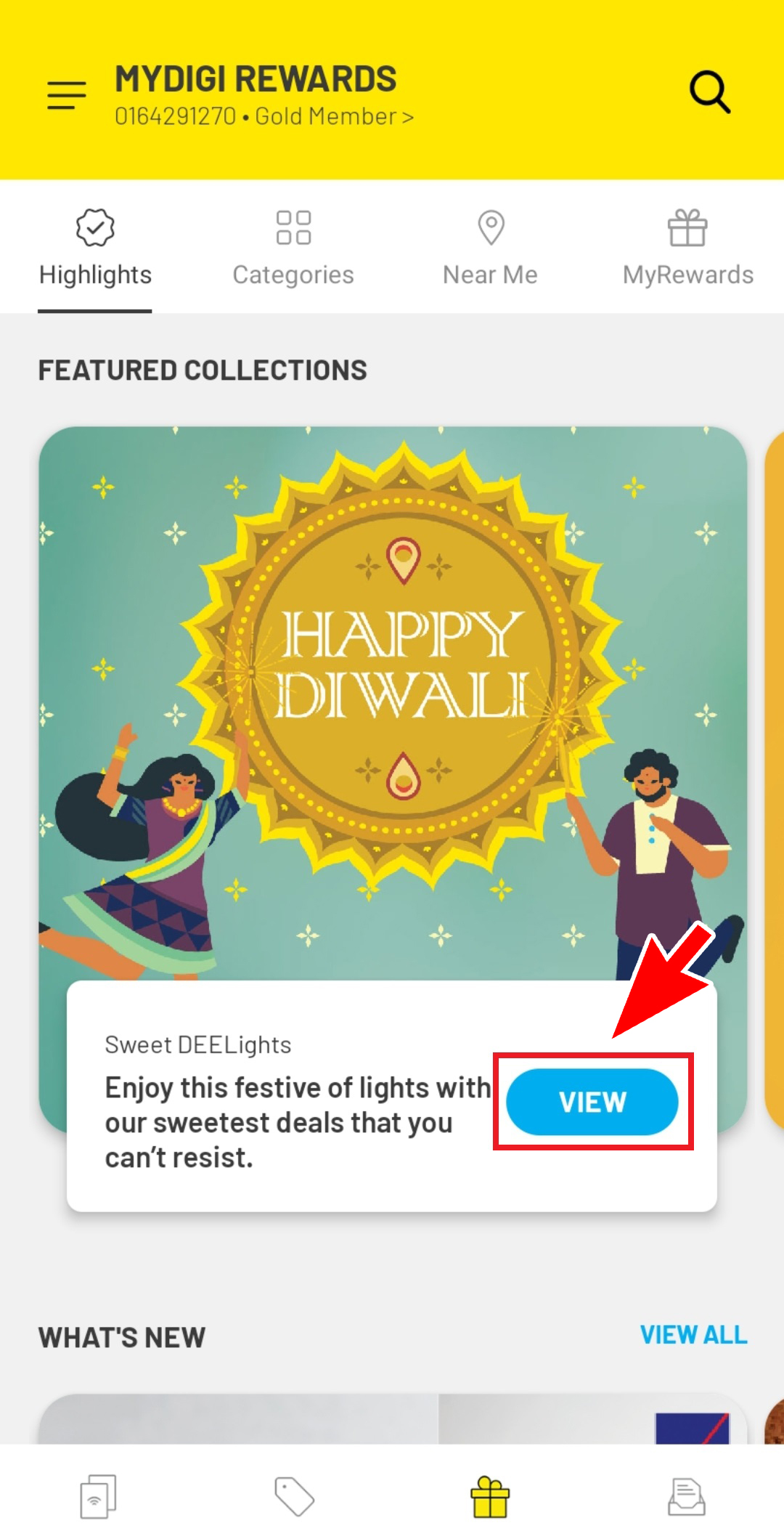The image size is (784, 1539).
Task: Open VIEW ALL under What's New
Action: [x=693, y=1335]
